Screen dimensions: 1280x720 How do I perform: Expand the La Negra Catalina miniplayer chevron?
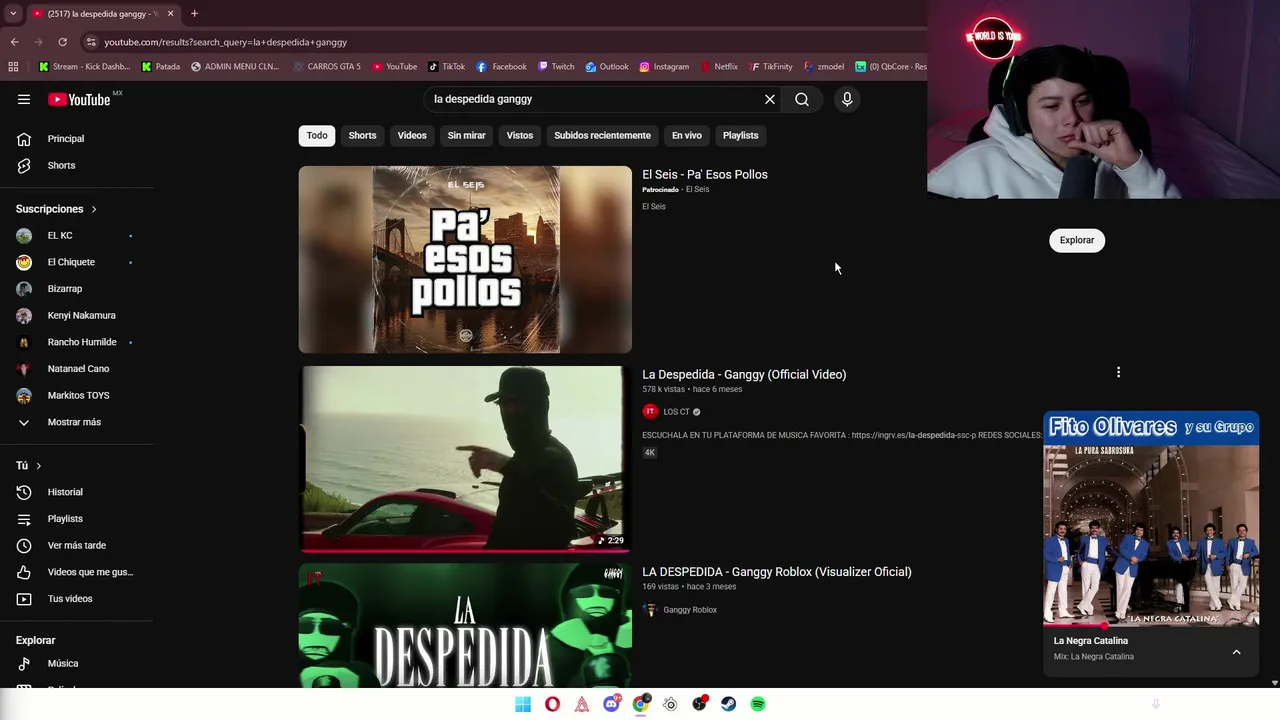[x=1236, y=652]
